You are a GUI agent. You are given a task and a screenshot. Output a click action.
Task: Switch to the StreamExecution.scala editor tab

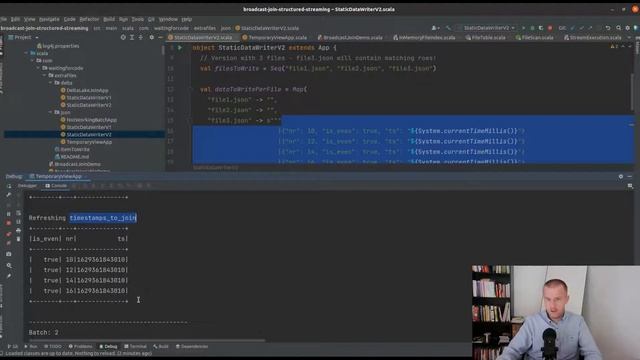click(592, 38)
